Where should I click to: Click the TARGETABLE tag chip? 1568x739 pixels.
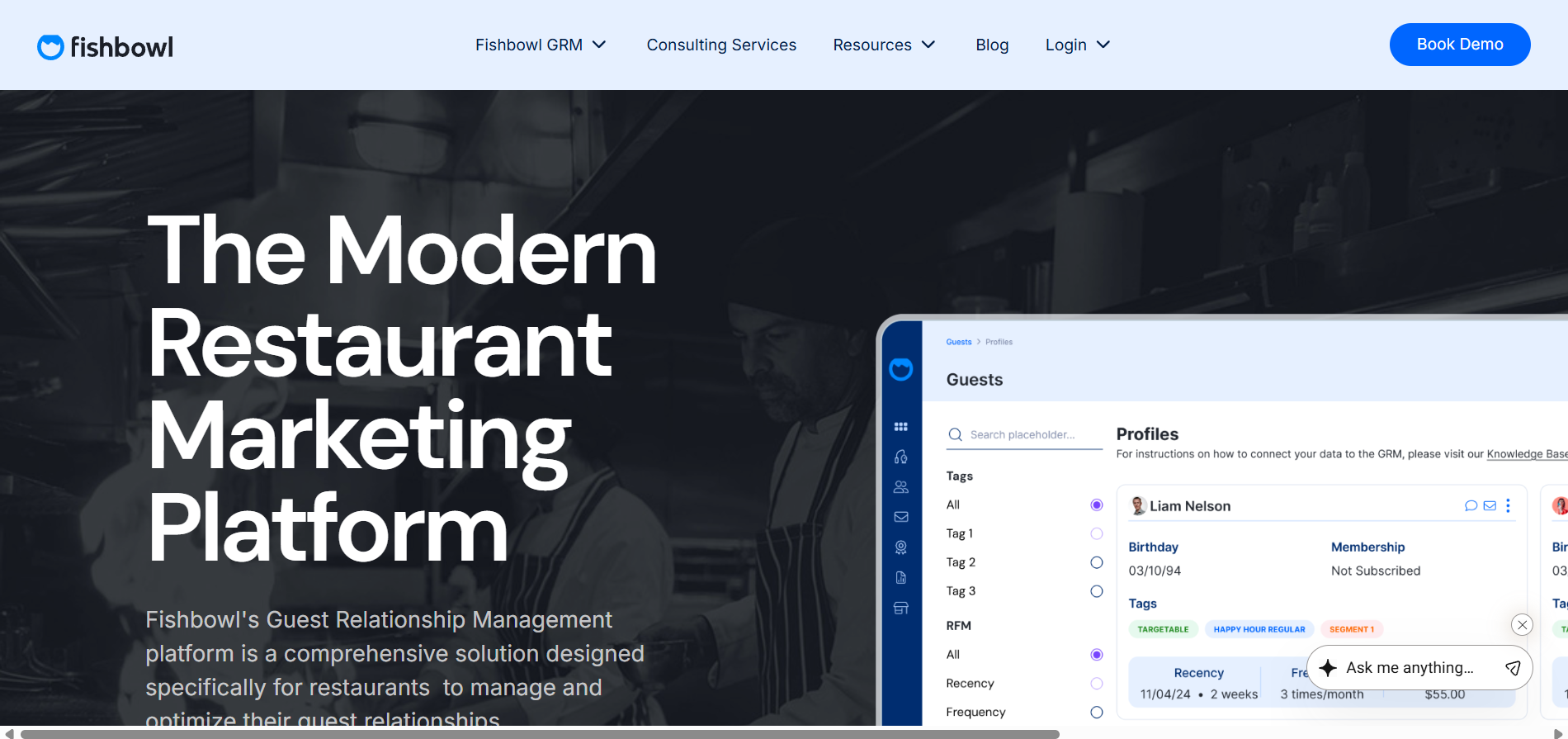[1163, 629]
